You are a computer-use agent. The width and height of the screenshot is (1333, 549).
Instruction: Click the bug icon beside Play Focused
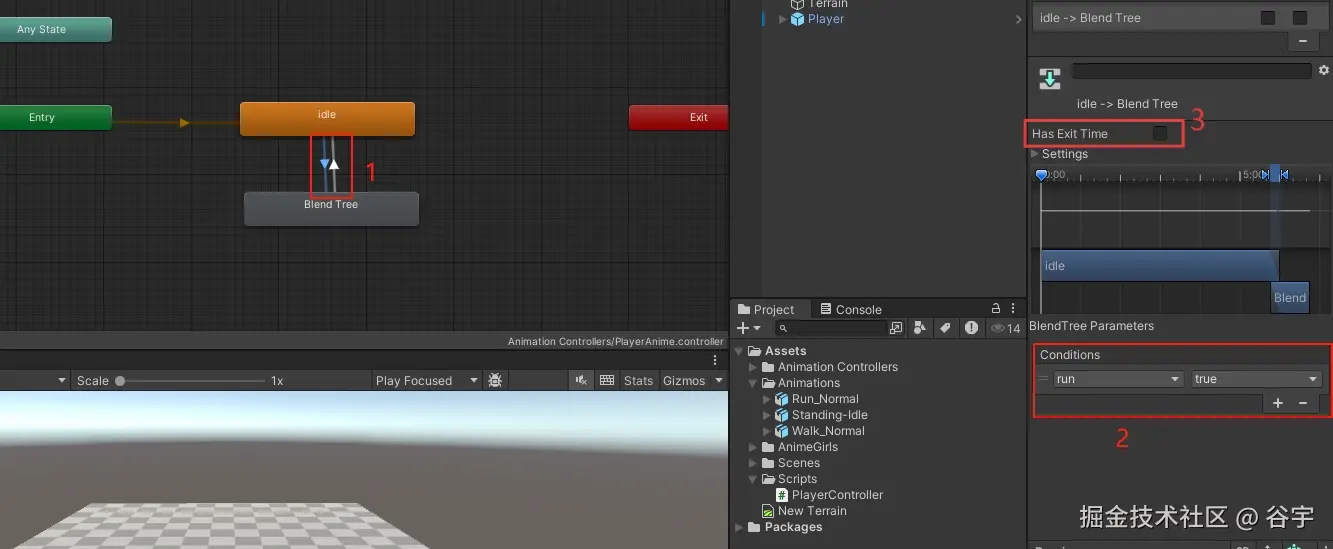(494, 380)
